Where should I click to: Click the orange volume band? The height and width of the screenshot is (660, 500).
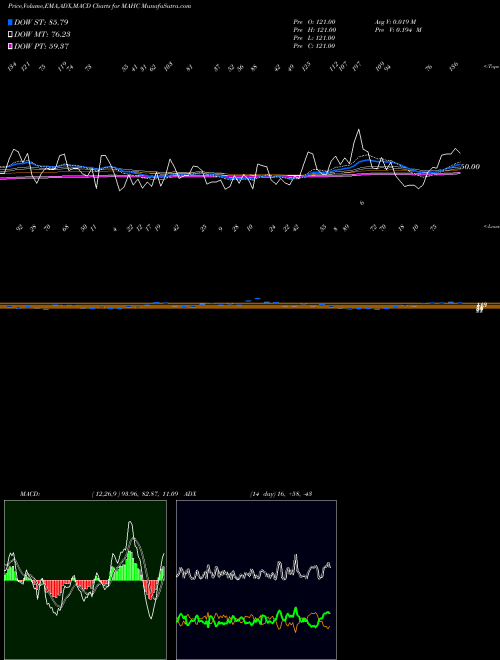(250, 306)
